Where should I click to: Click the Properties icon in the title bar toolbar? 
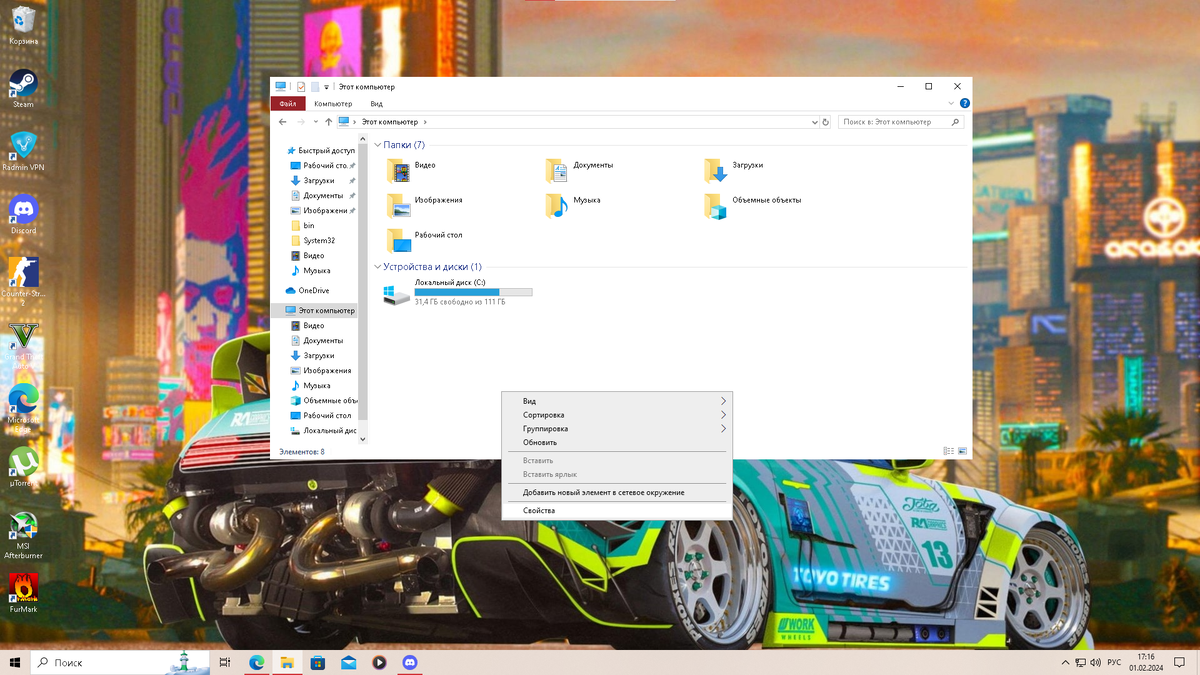coord(300,87)
